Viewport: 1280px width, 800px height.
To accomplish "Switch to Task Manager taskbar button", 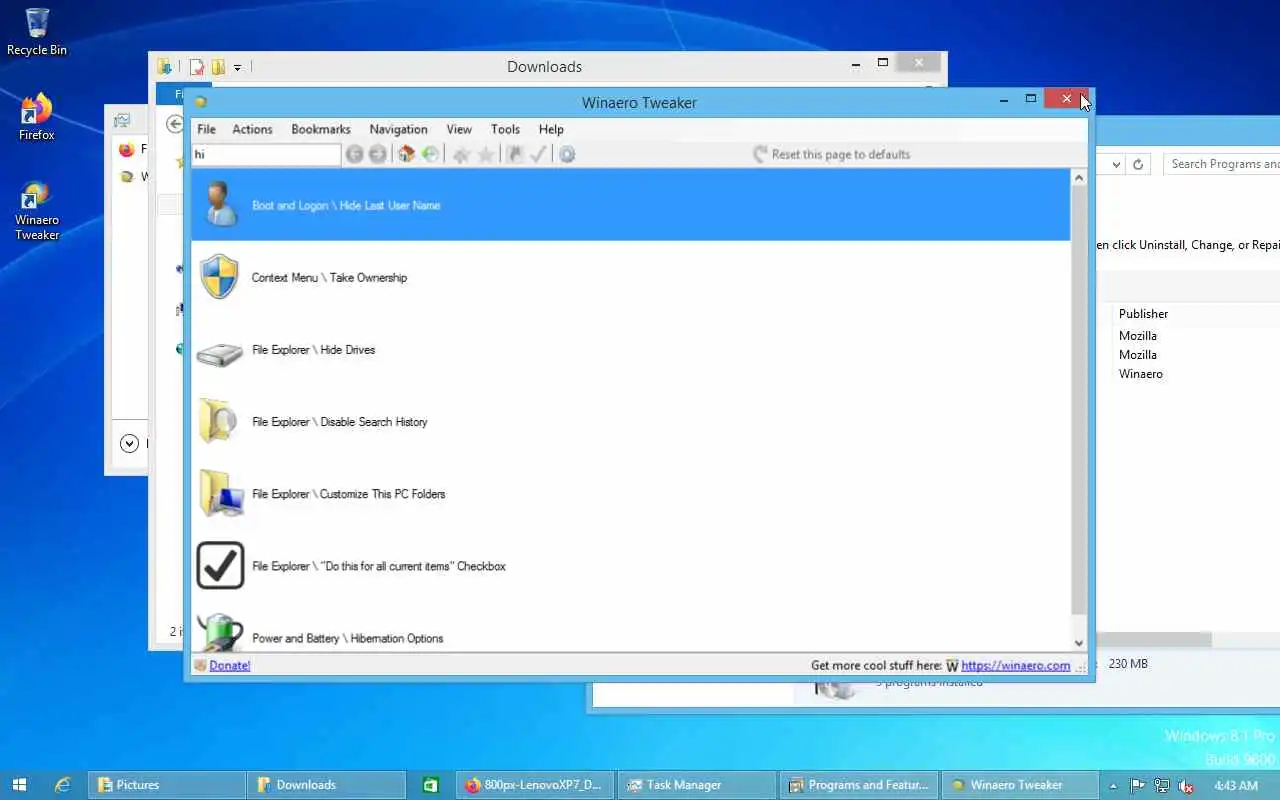I will [696, 785].
